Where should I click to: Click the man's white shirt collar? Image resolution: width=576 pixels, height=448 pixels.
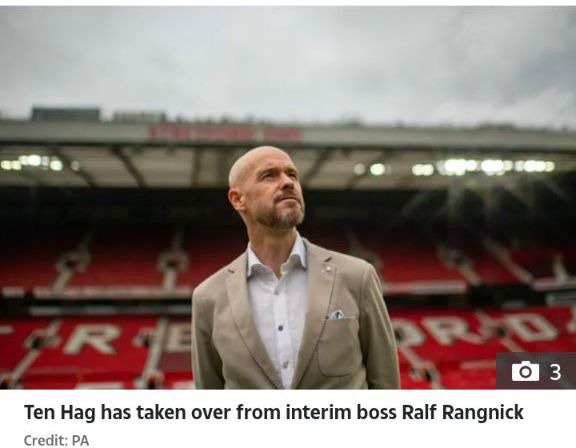pyautogui.click(x=276, y=259)
